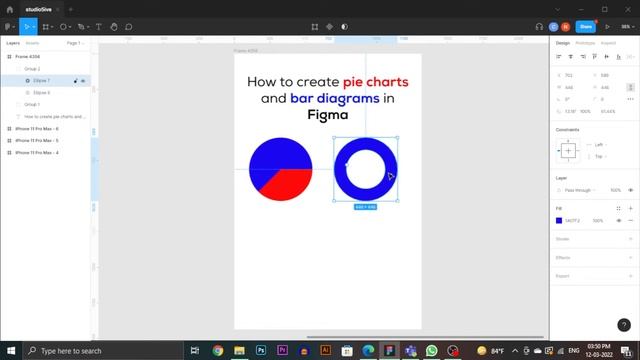
Task: Select the Text tool
Action: pyautogui.click(x=98, y=27)
